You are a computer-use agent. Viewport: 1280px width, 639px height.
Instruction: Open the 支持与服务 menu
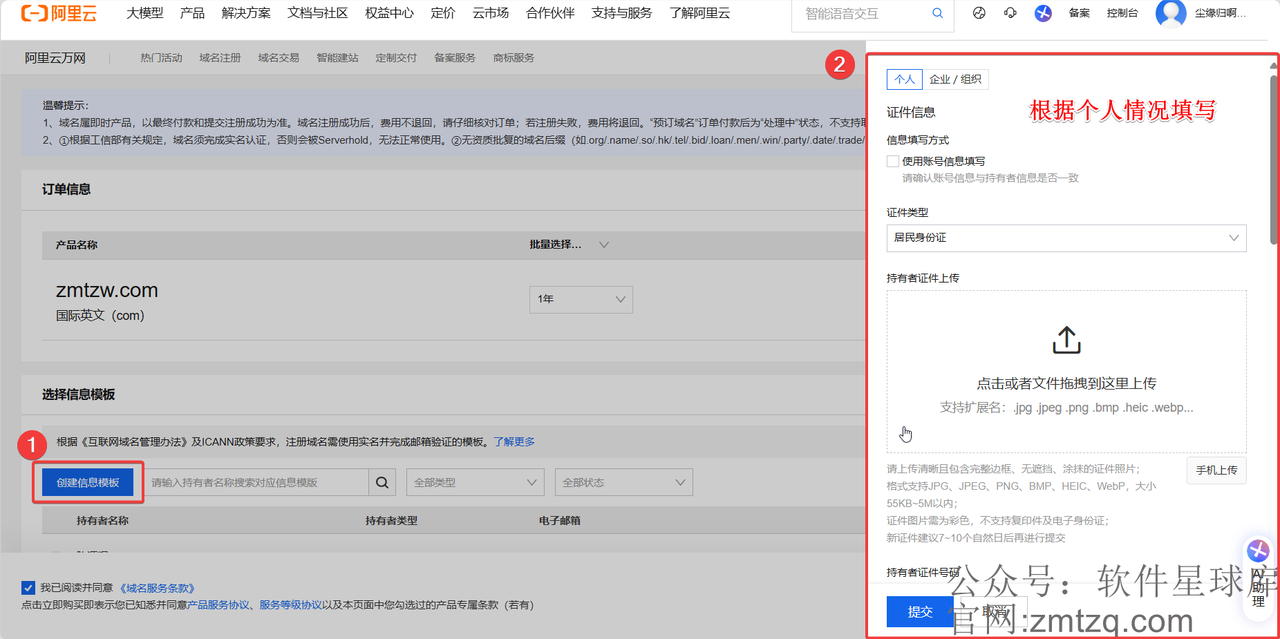(622, 13)
